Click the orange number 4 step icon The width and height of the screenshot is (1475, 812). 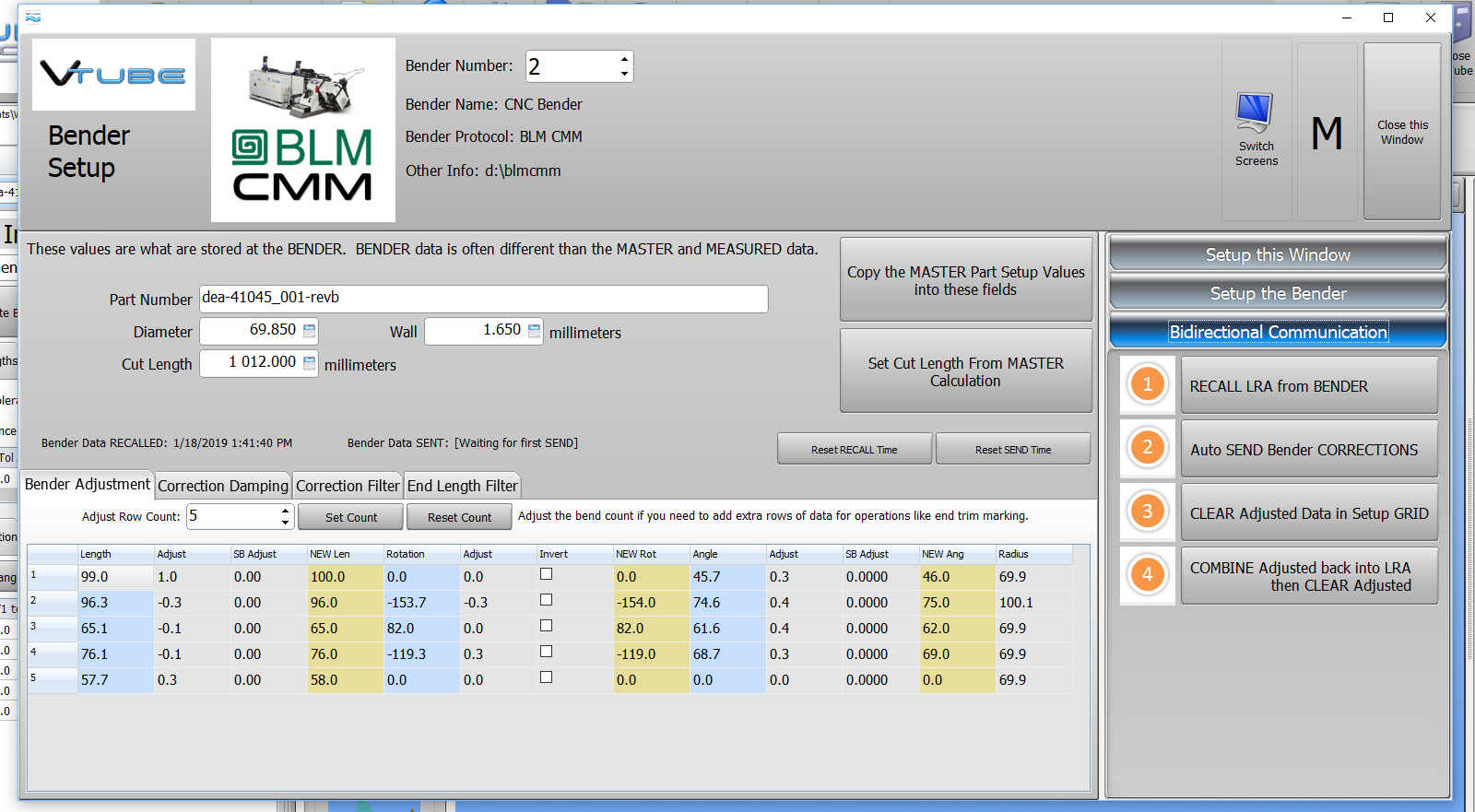click(1147, 575)
